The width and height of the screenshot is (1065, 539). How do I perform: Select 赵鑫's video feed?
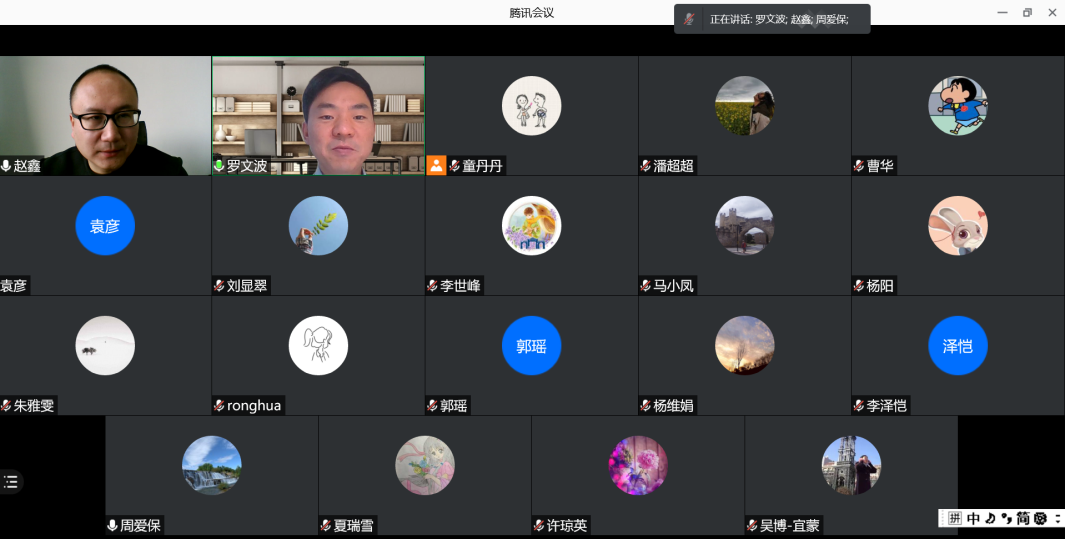tap(105, 110)
